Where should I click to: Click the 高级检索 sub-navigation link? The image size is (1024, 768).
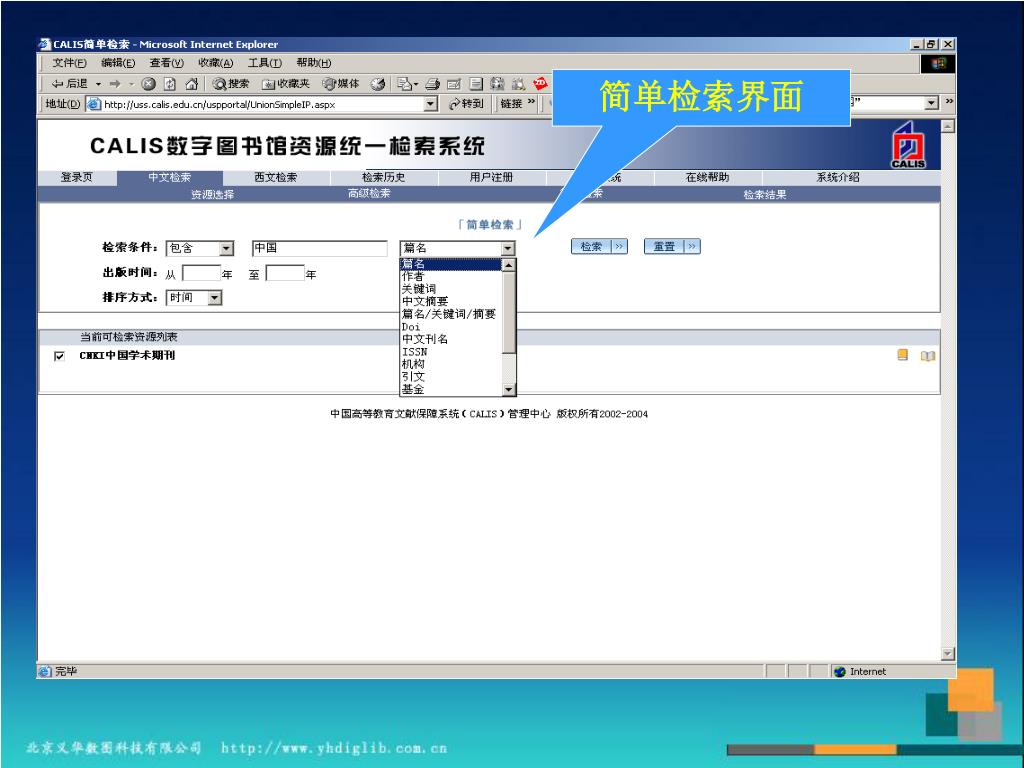(369, 194)
